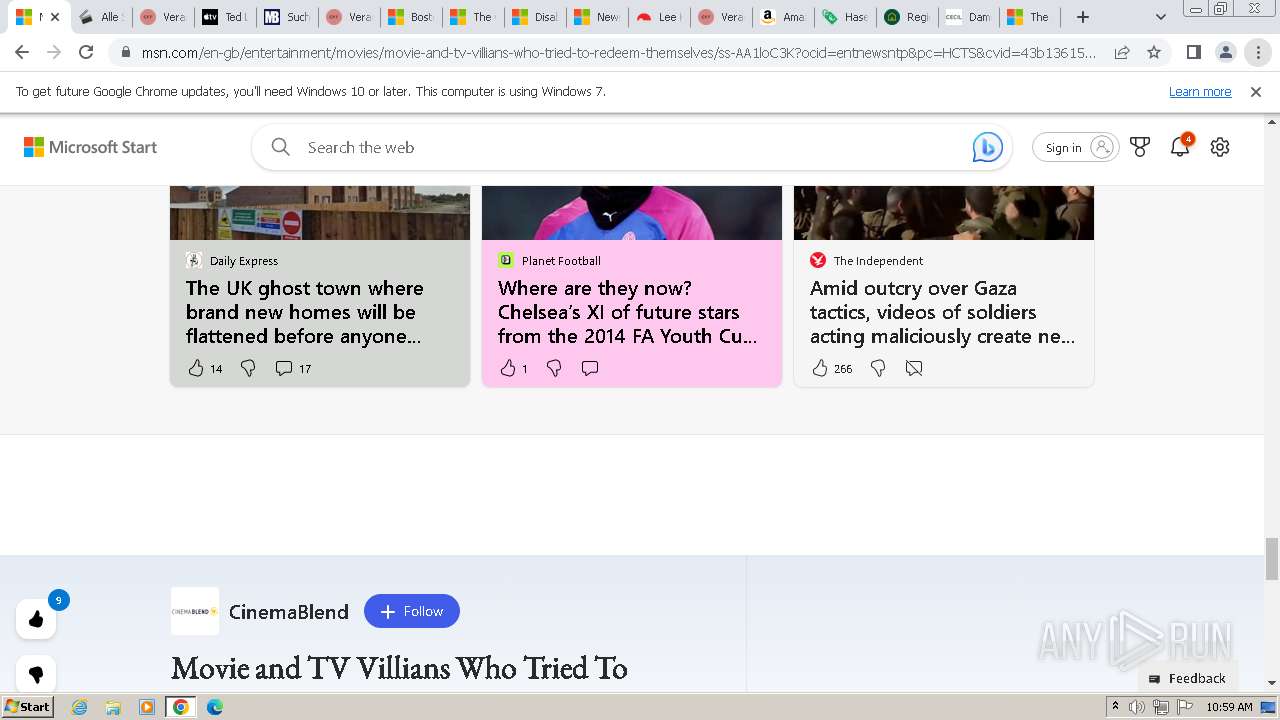Close the current MSN tab
This screenshot has width=1280, height=720.
(x=54, y=17)
